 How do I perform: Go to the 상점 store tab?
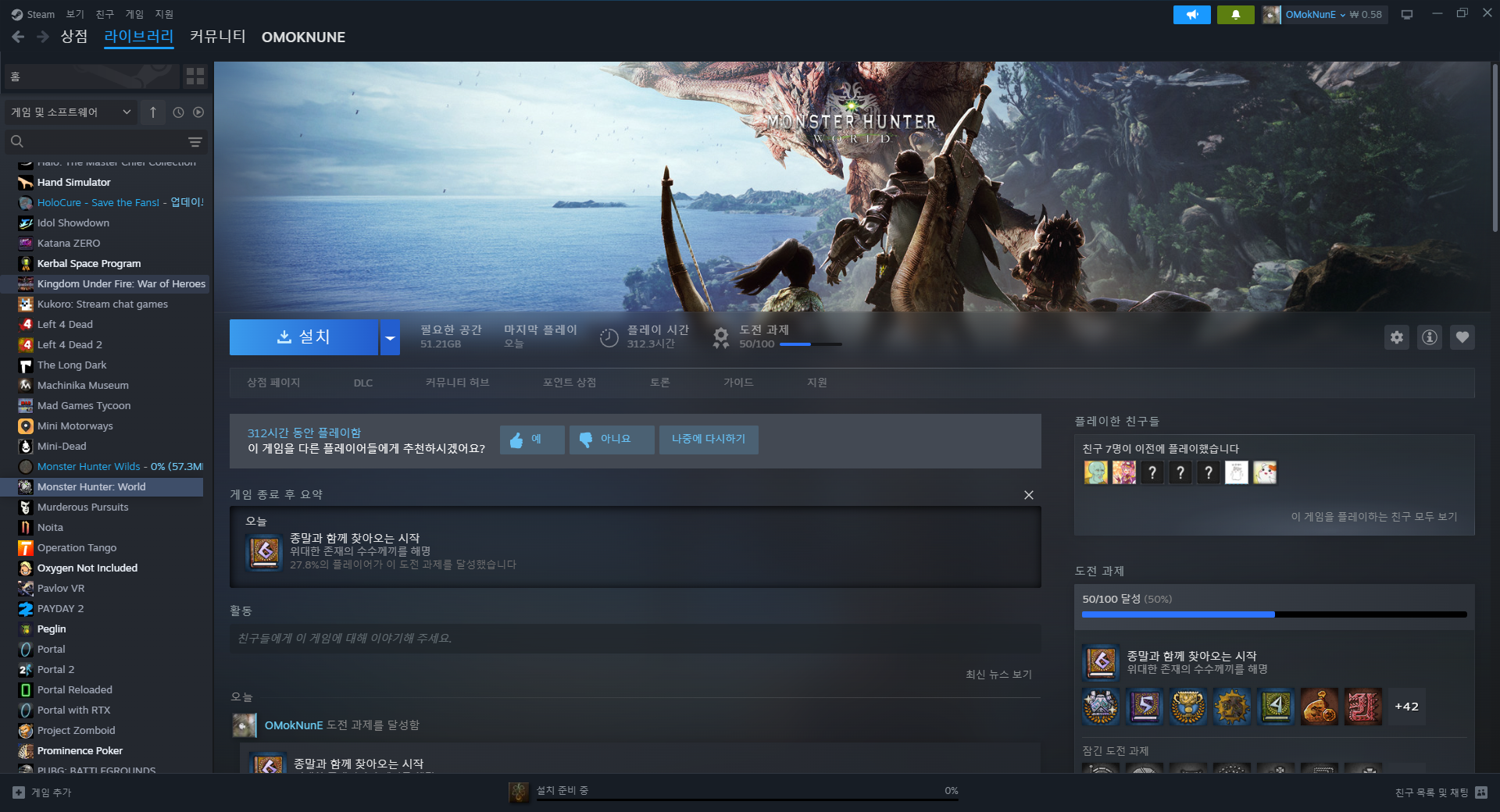[x=74, y=37]
